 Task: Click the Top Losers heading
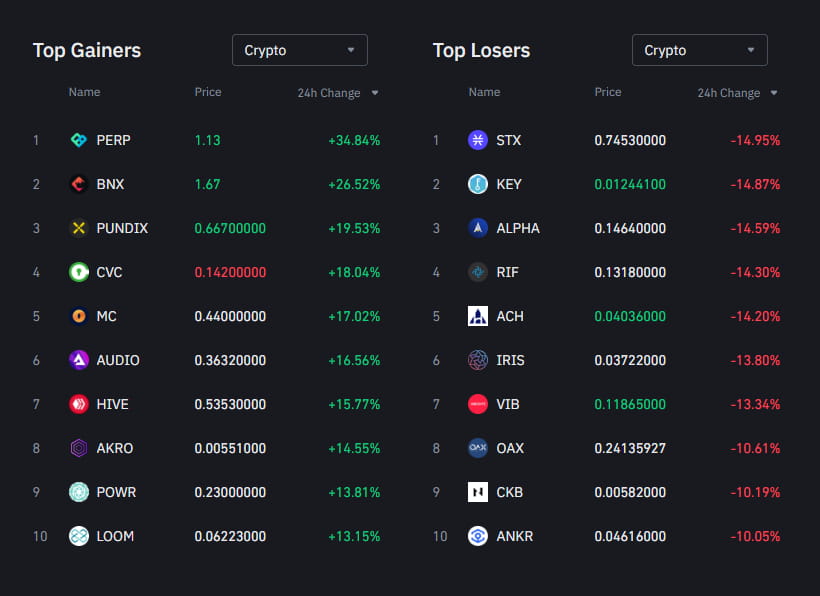[x=482, y=51]
